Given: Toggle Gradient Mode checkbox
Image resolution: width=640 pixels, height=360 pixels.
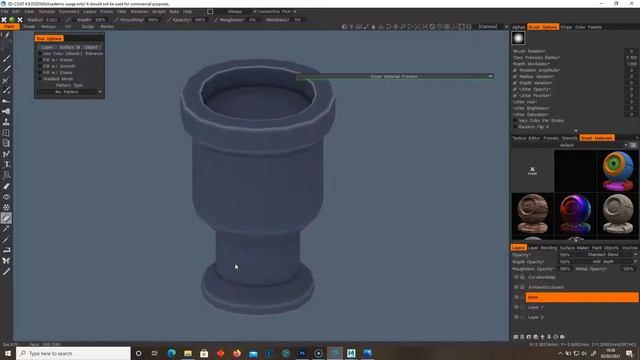Looking at the screenshot, I should (x=40, y=79).
